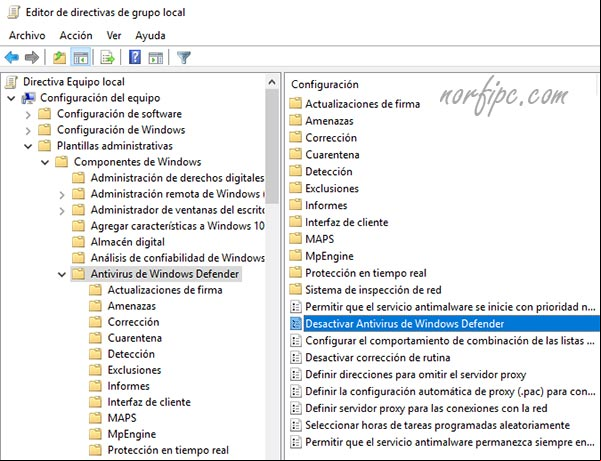Expand Administración remota de Windows node
The width and height of the screenshot is (601, 461).
(x=62, y=195)
